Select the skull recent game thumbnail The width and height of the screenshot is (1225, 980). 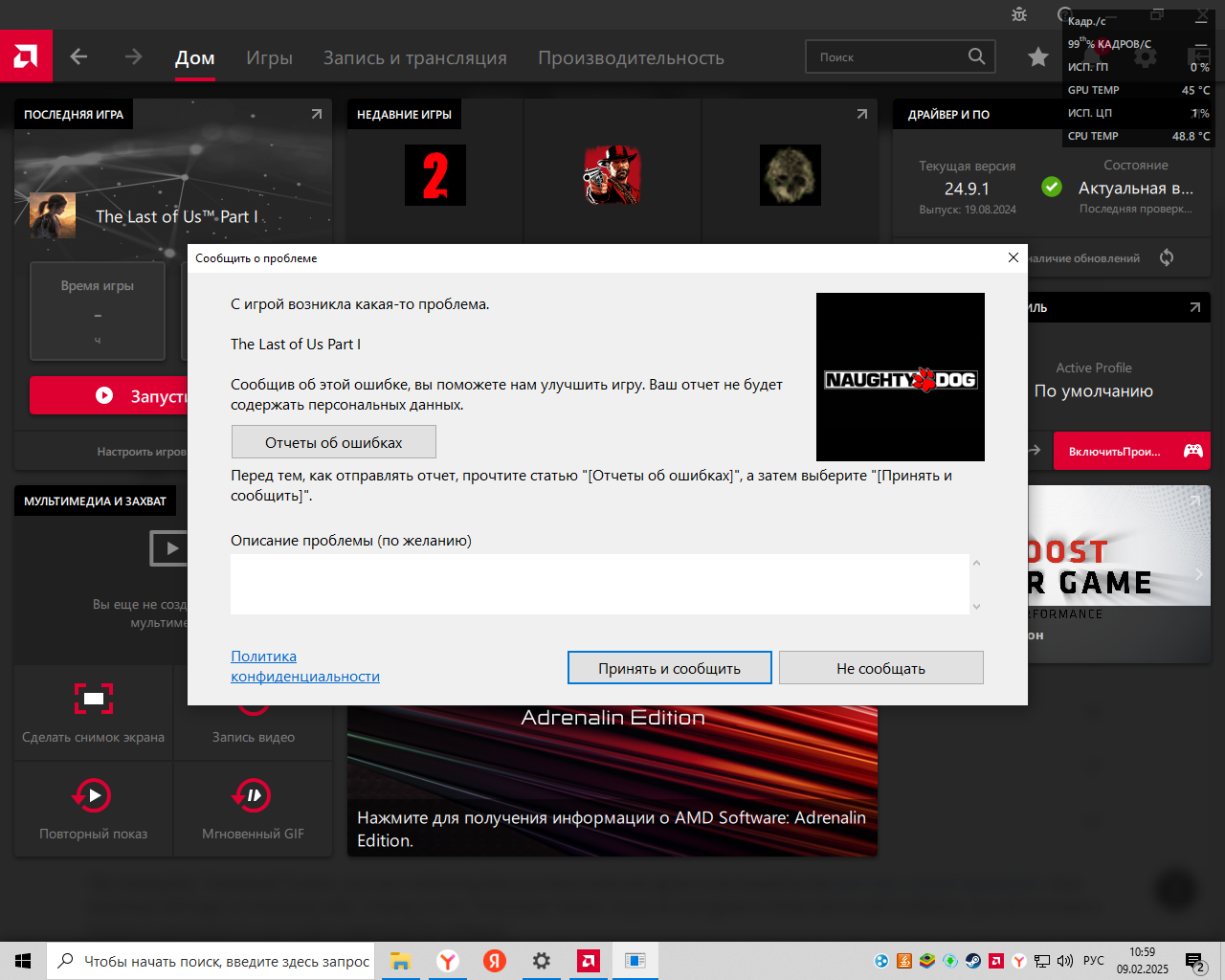pos(791,175)
